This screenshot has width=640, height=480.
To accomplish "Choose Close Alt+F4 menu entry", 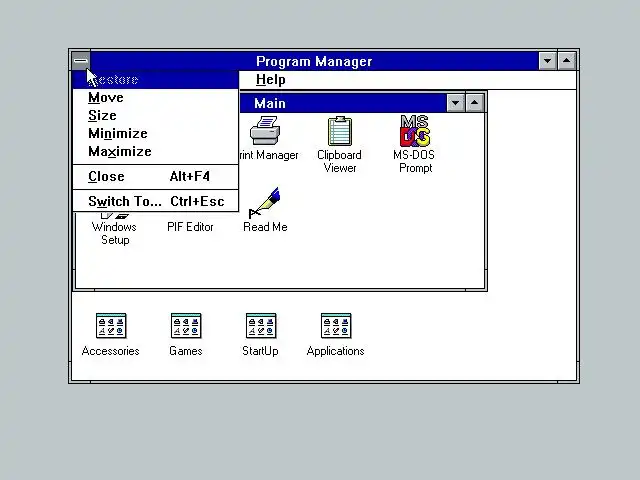I will [156, 177].
